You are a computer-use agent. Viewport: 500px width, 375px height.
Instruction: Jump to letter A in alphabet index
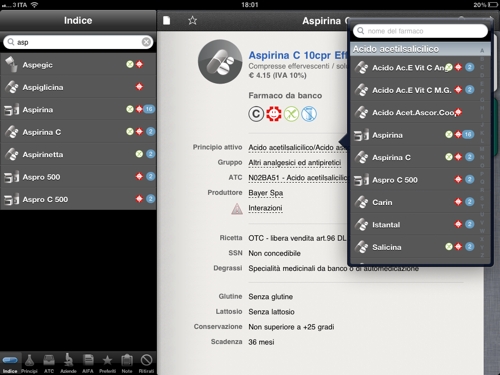click(482, 51)
